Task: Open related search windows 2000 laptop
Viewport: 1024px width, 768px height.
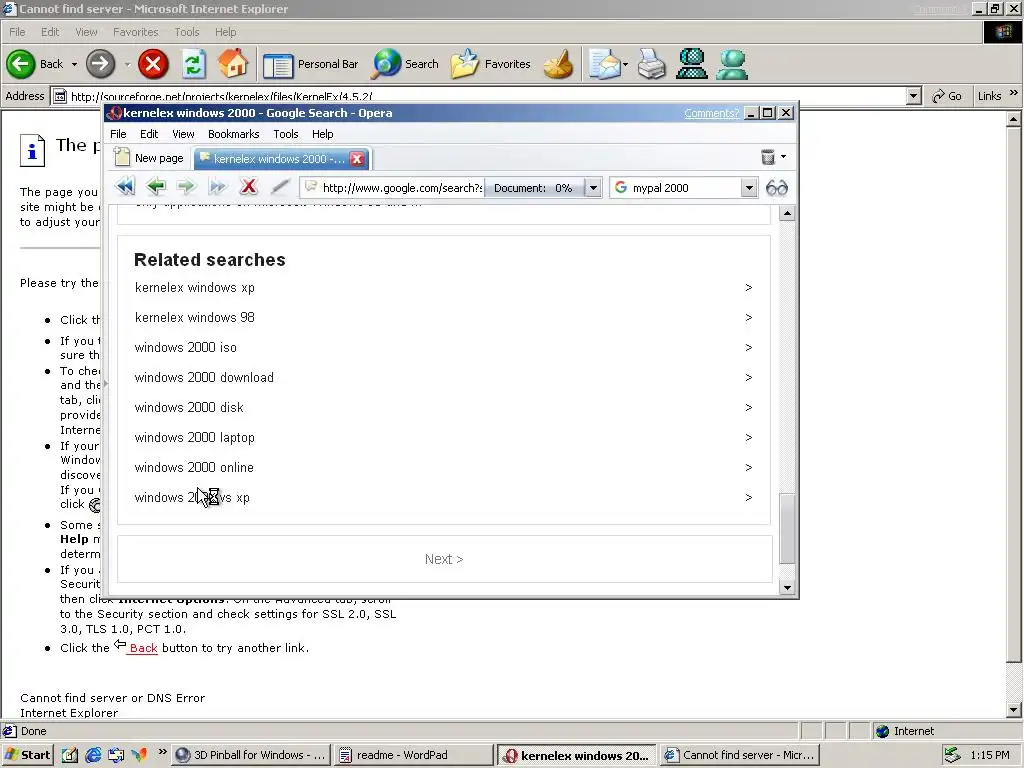Action: point(195,438)
